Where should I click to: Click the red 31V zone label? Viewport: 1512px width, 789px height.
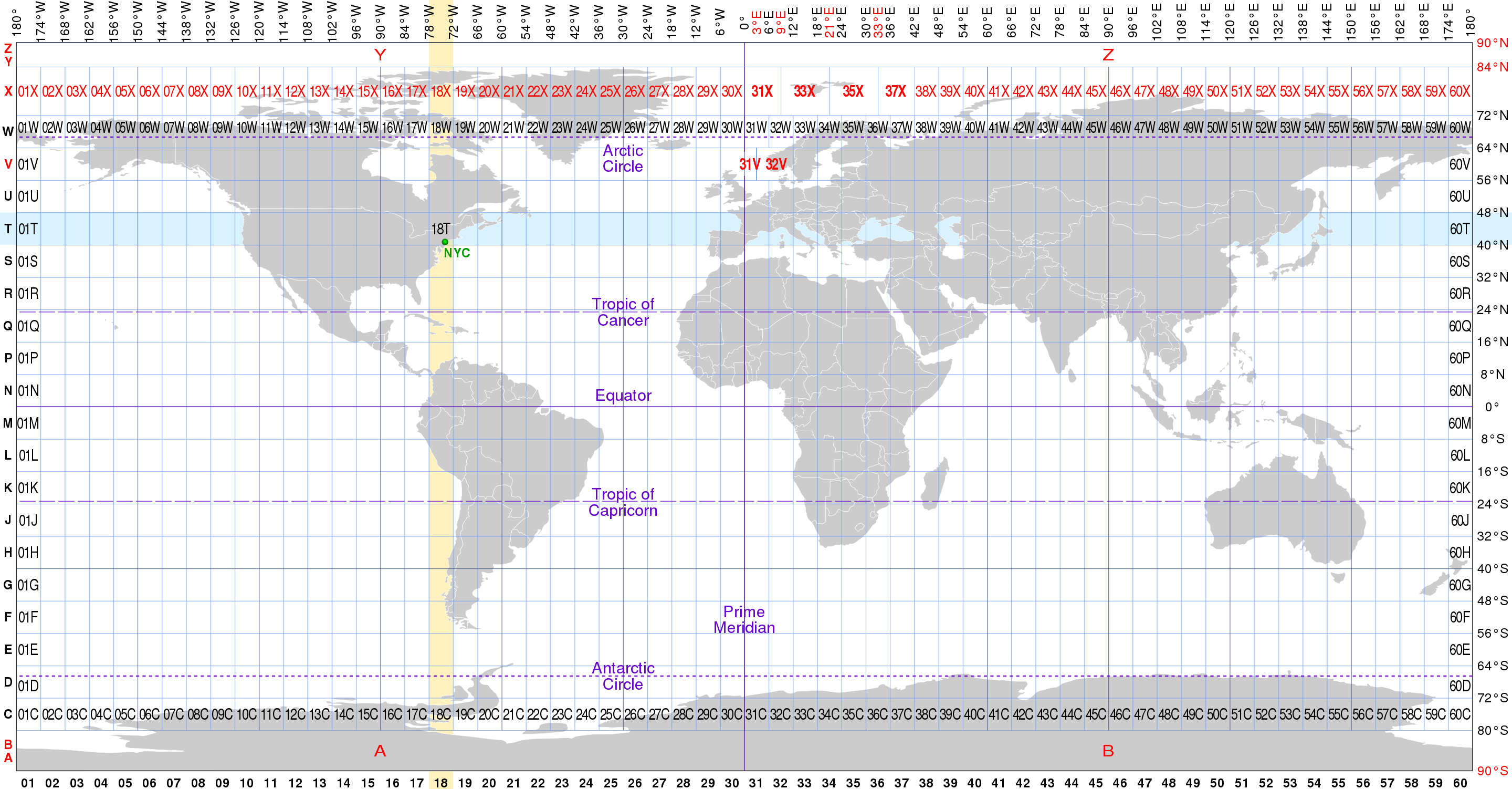tap(750, 164)
